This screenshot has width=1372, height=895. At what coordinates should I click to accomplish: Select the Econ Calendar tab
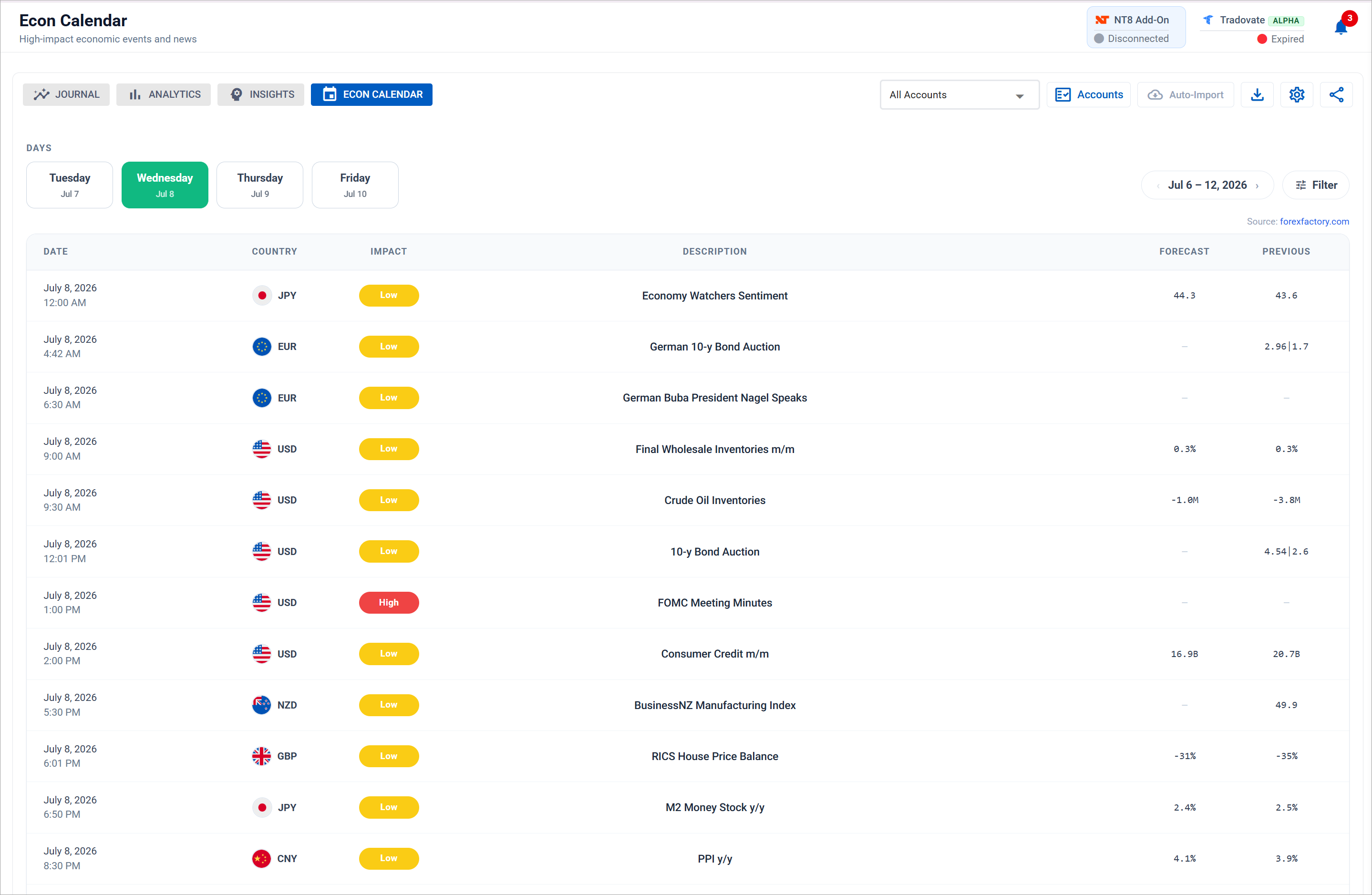[372, 94]
